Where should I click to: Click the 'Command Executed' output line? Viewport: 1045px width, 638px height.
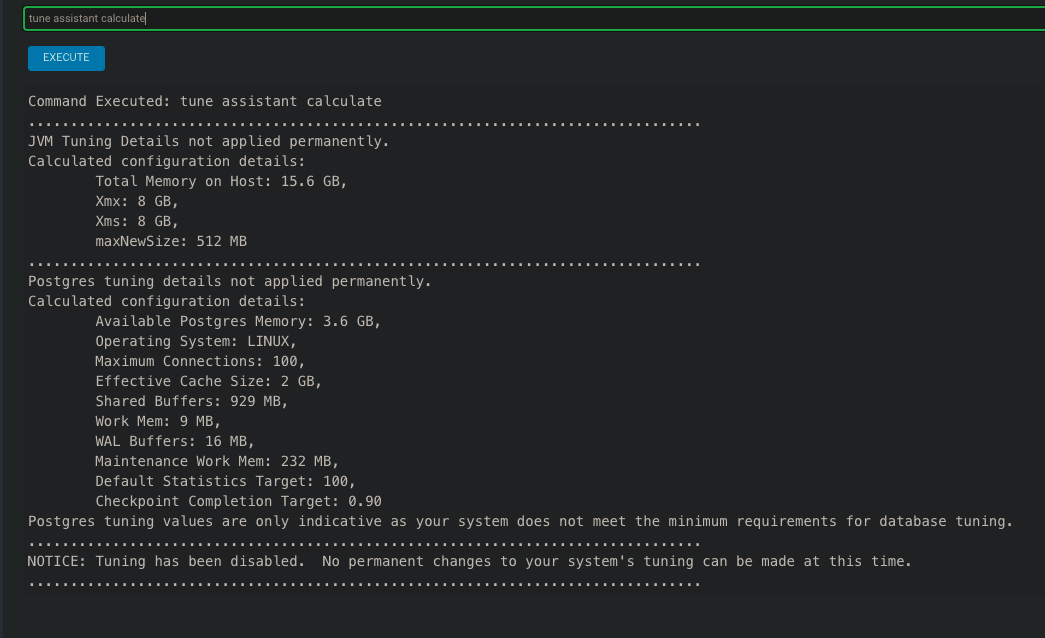point(204,101)
